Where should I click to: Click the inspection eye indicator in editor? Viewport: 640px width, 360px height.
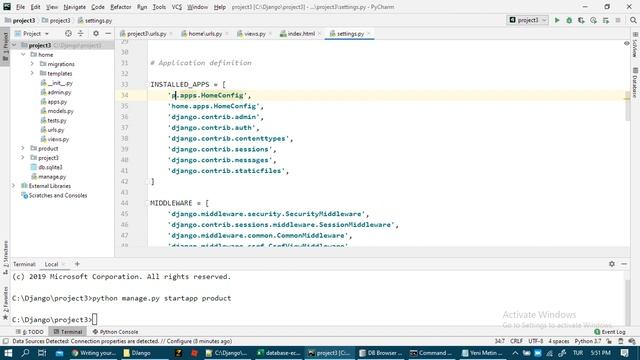(x=627, y=43)
